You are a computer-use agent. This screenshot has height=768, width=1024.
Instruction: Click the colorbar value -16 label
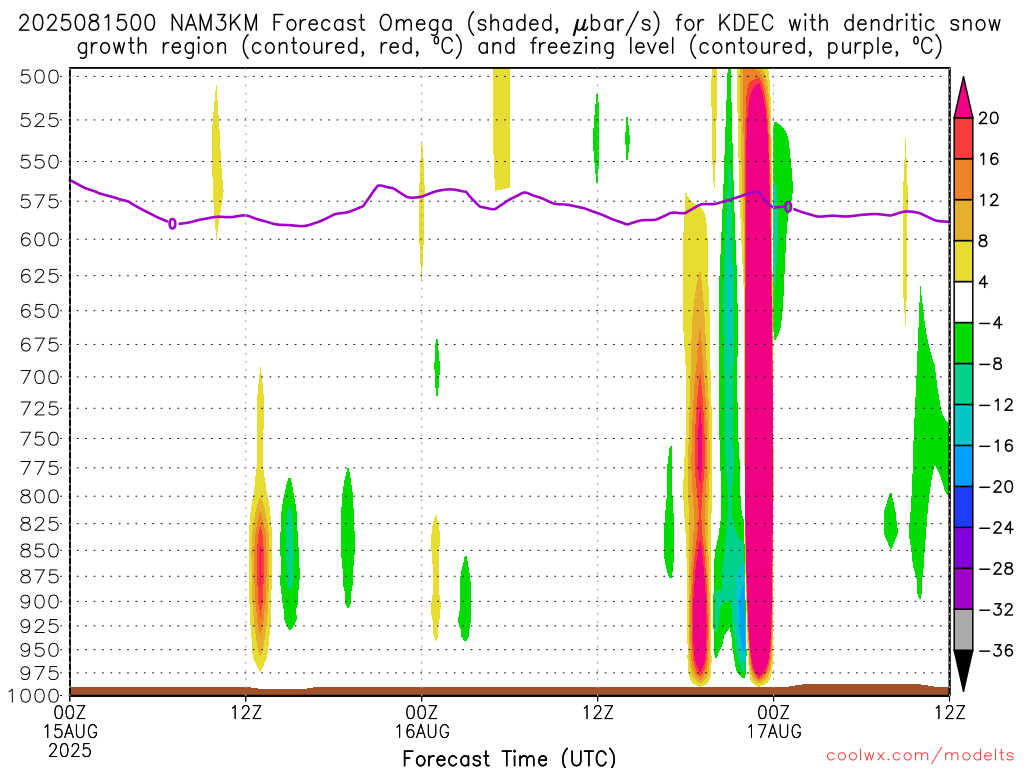click(x=996, y=446)
